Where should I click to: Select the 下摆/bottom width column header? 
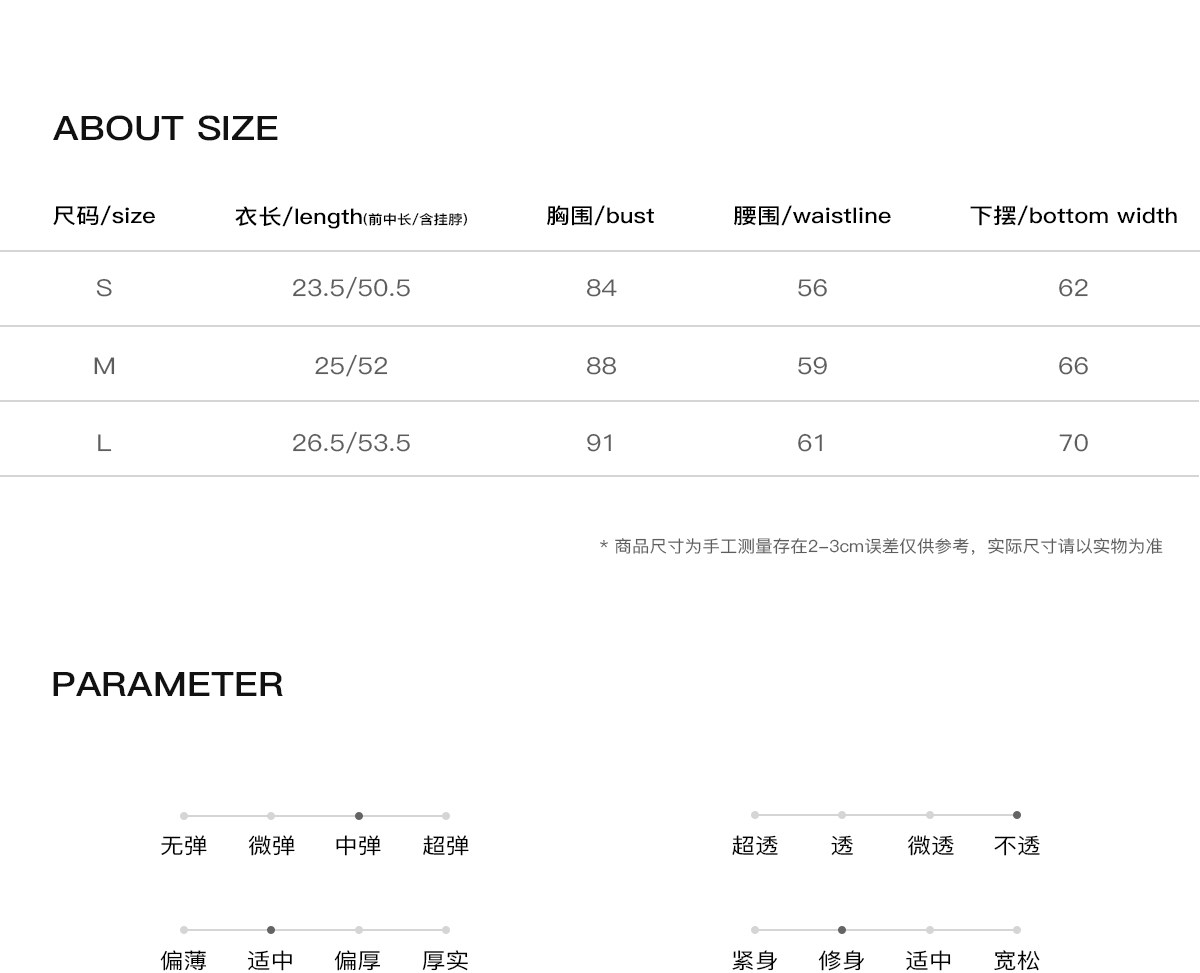(1073, 216)
